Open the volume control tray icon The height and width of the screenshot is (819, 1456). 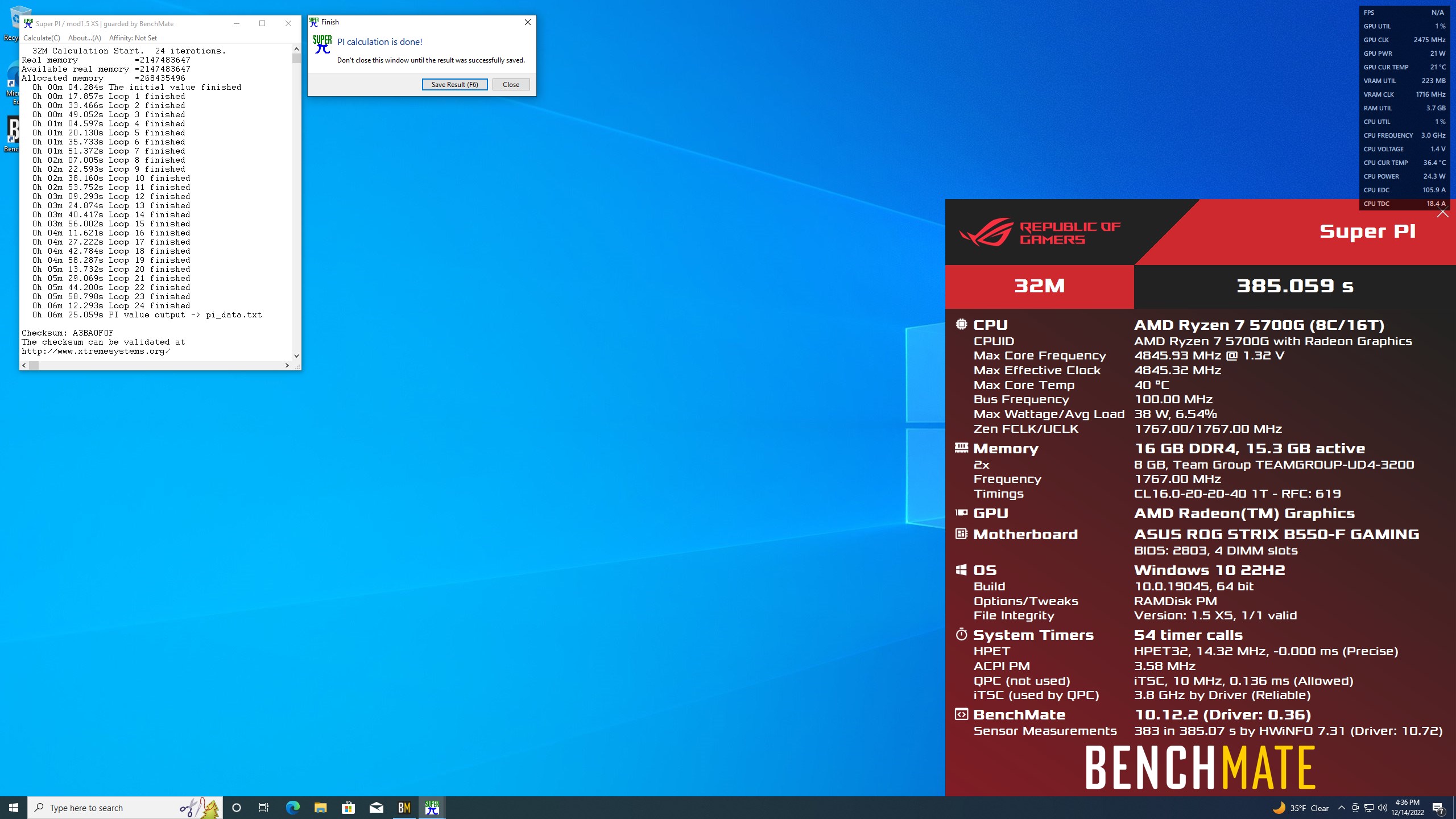1383,808
